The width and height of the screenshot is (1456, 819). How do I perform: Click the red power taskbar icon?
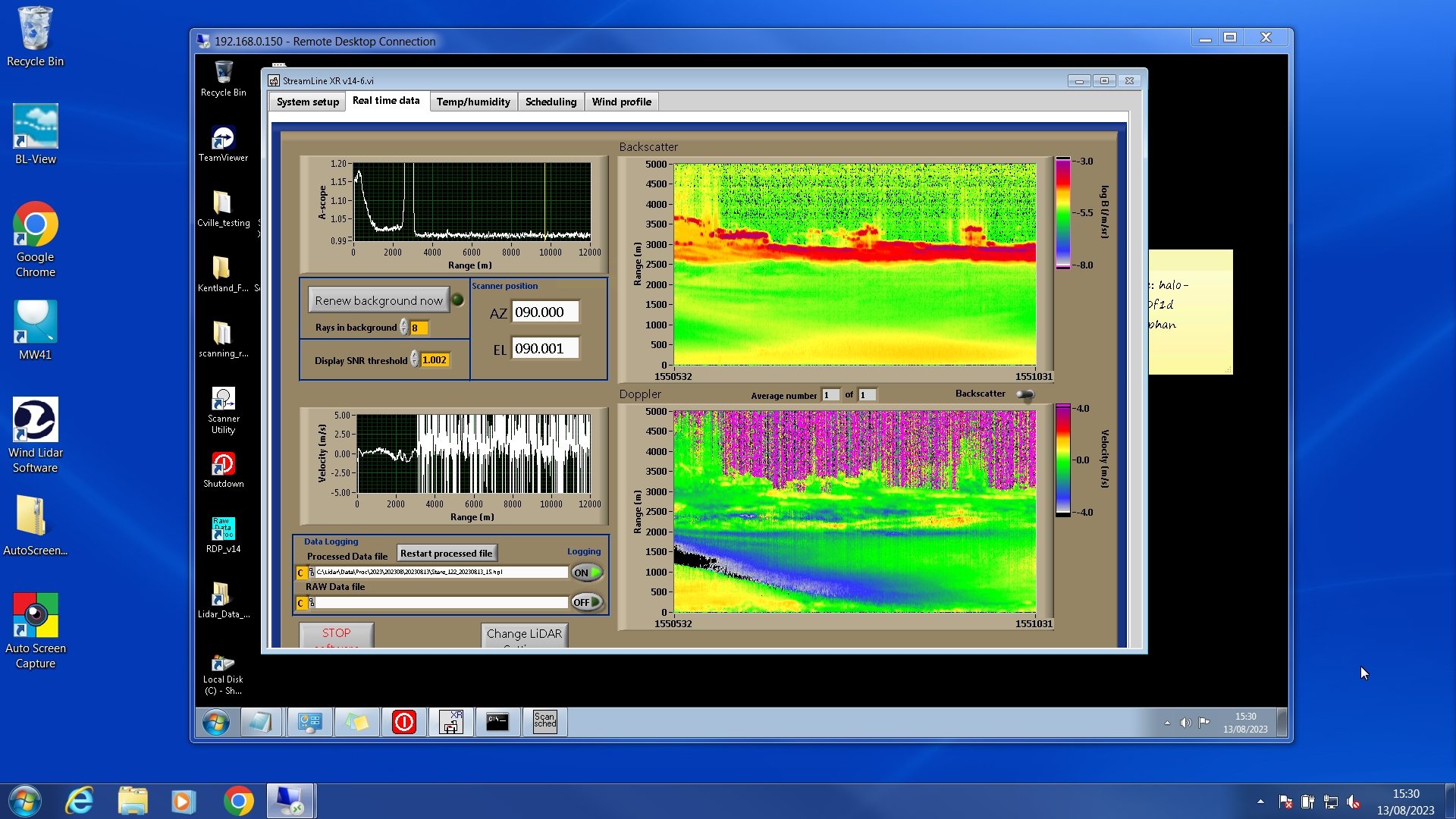pyautogui.click(x=403, y=722)
